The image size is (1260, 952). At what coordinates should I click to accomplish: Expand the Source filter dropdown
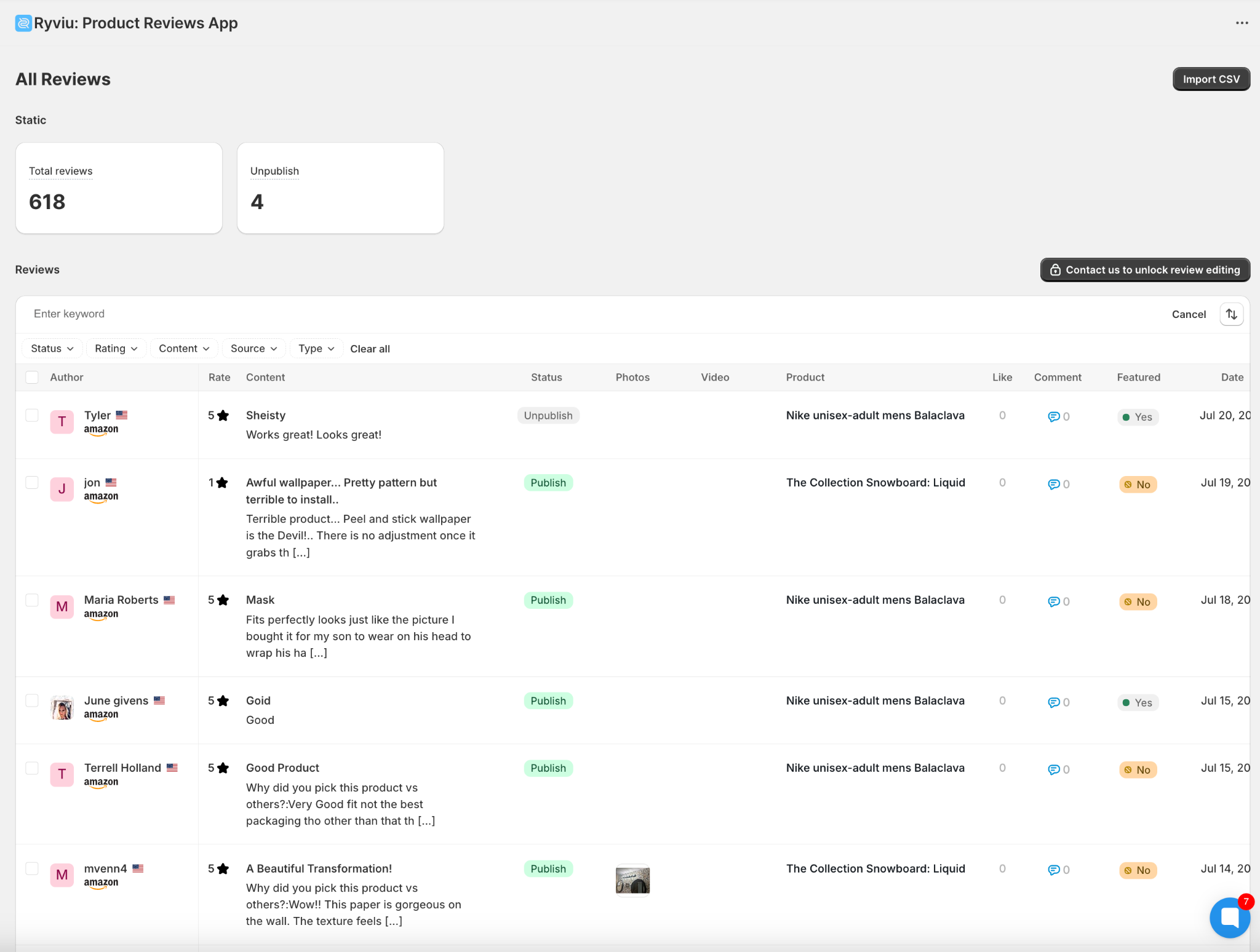click(253, 349)
